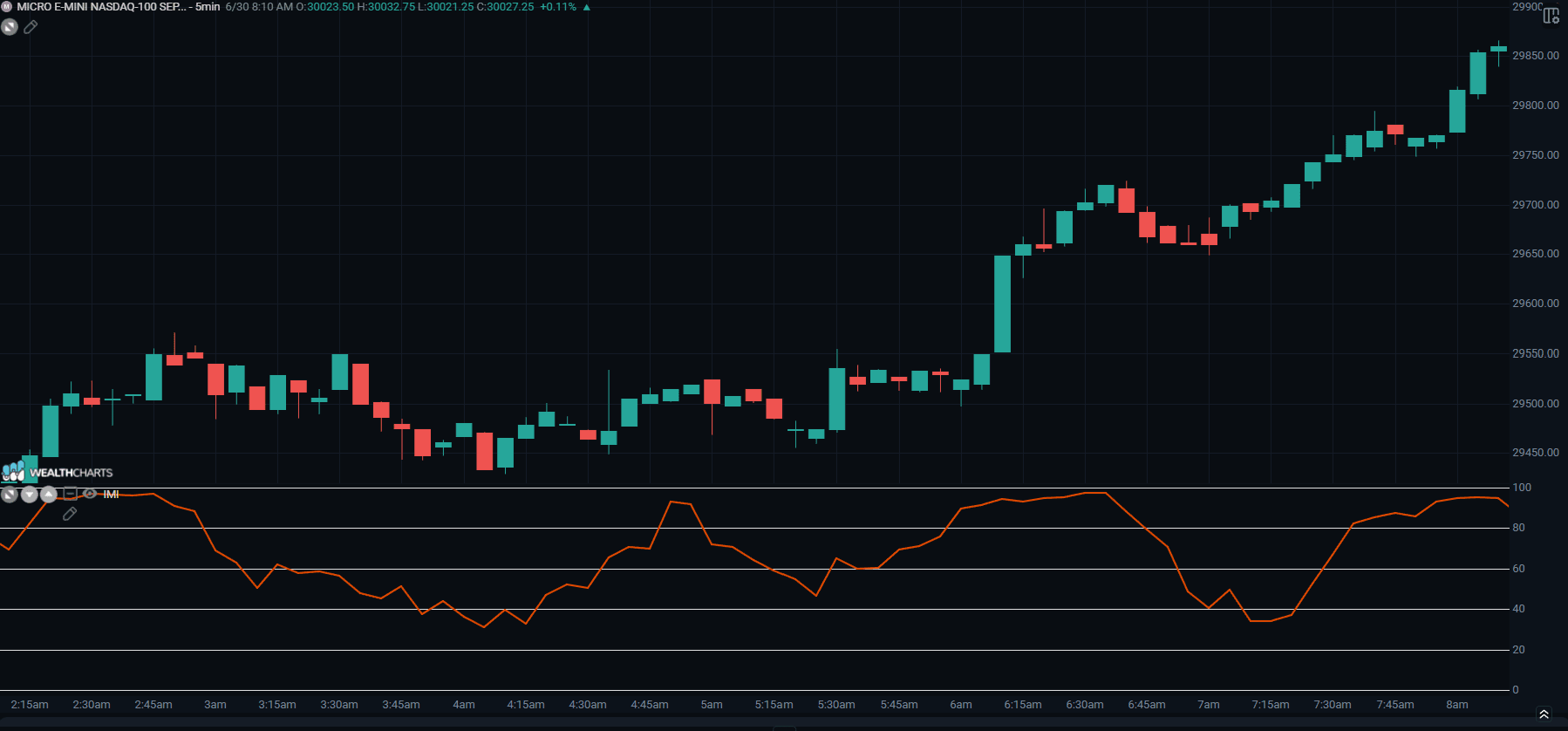The height and width of the screenshot is (731, 1568).
Task: Click the 29650.00 price axis label
Action: [1535, 254]
